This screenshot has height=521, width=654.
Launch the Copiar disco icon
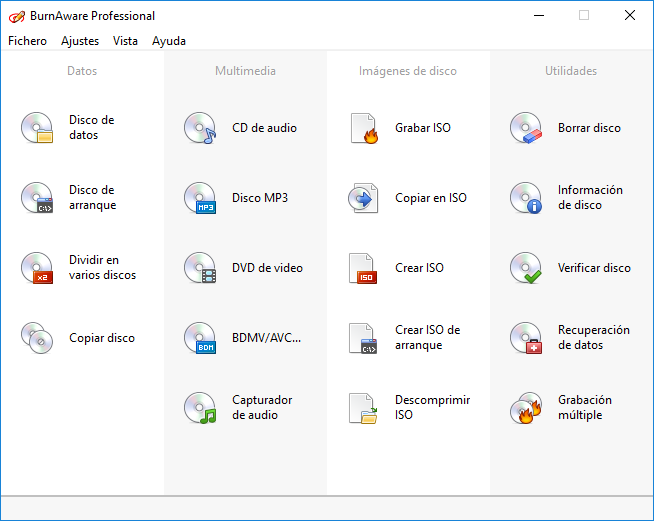[x=37, y=338]
